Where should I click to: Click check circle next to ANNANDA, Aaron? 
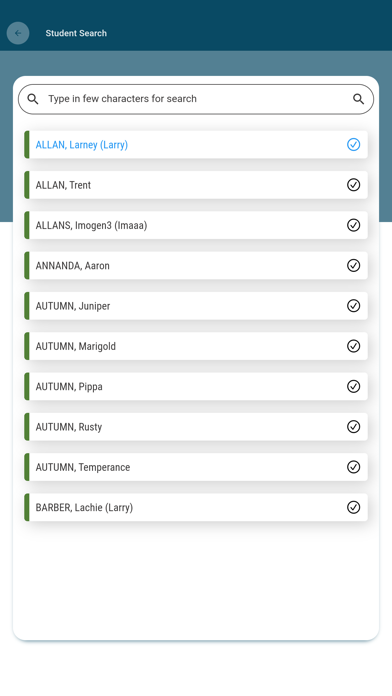[x=353, y=265]
